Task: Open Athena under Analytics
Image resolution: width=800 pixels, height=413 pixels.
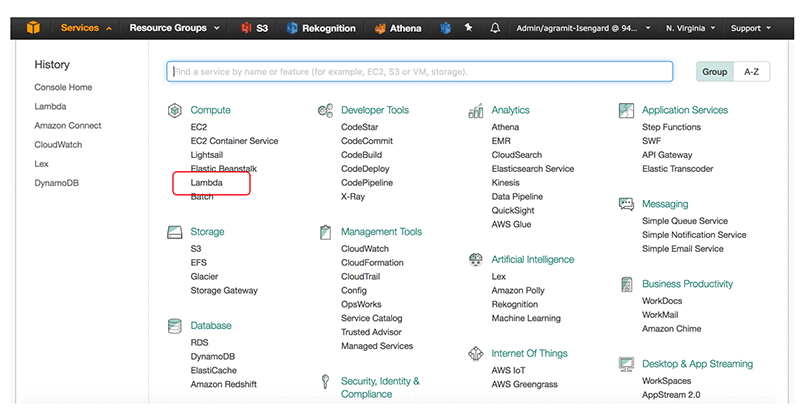Action: click(x=505, y=127)
